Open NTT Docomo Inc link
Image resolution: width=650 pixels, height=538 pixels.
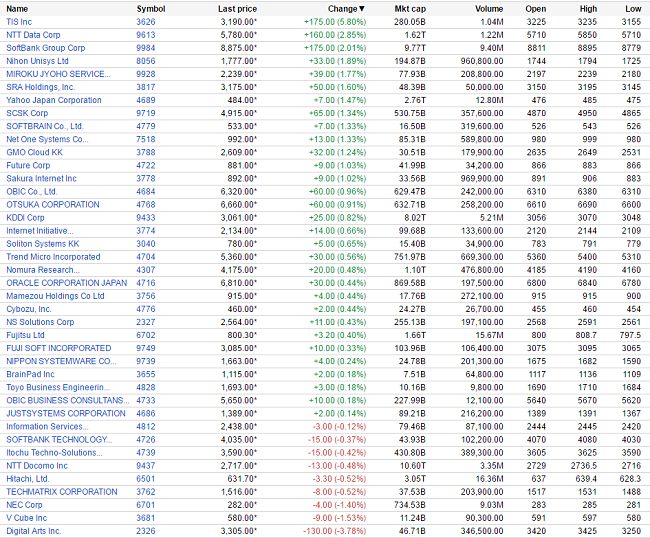click(37, 466)
